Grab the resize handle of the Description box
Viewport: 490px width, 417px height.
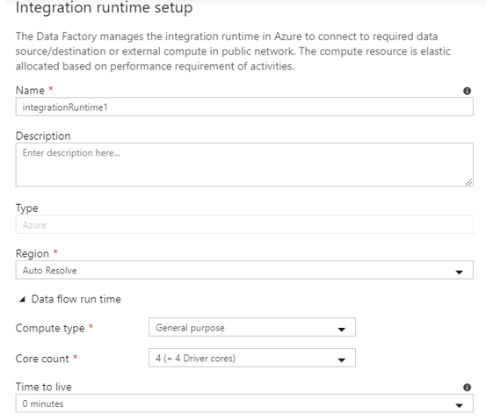[x=469, y=182]
